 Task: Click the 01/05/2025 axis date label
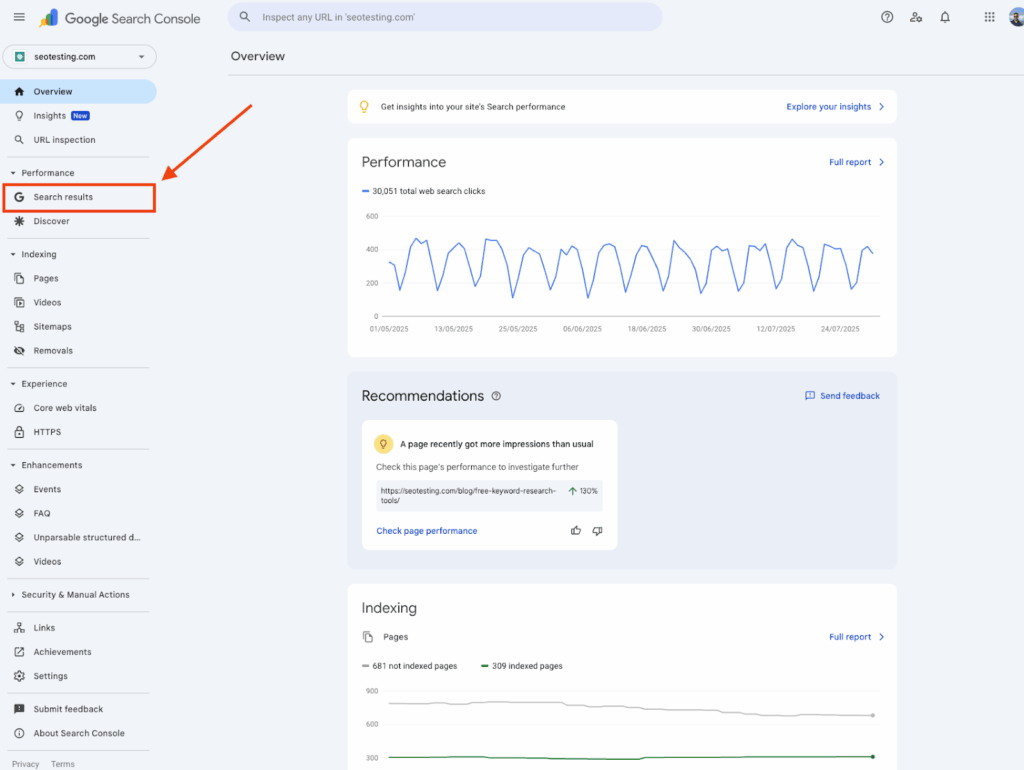tap(389, 329)
